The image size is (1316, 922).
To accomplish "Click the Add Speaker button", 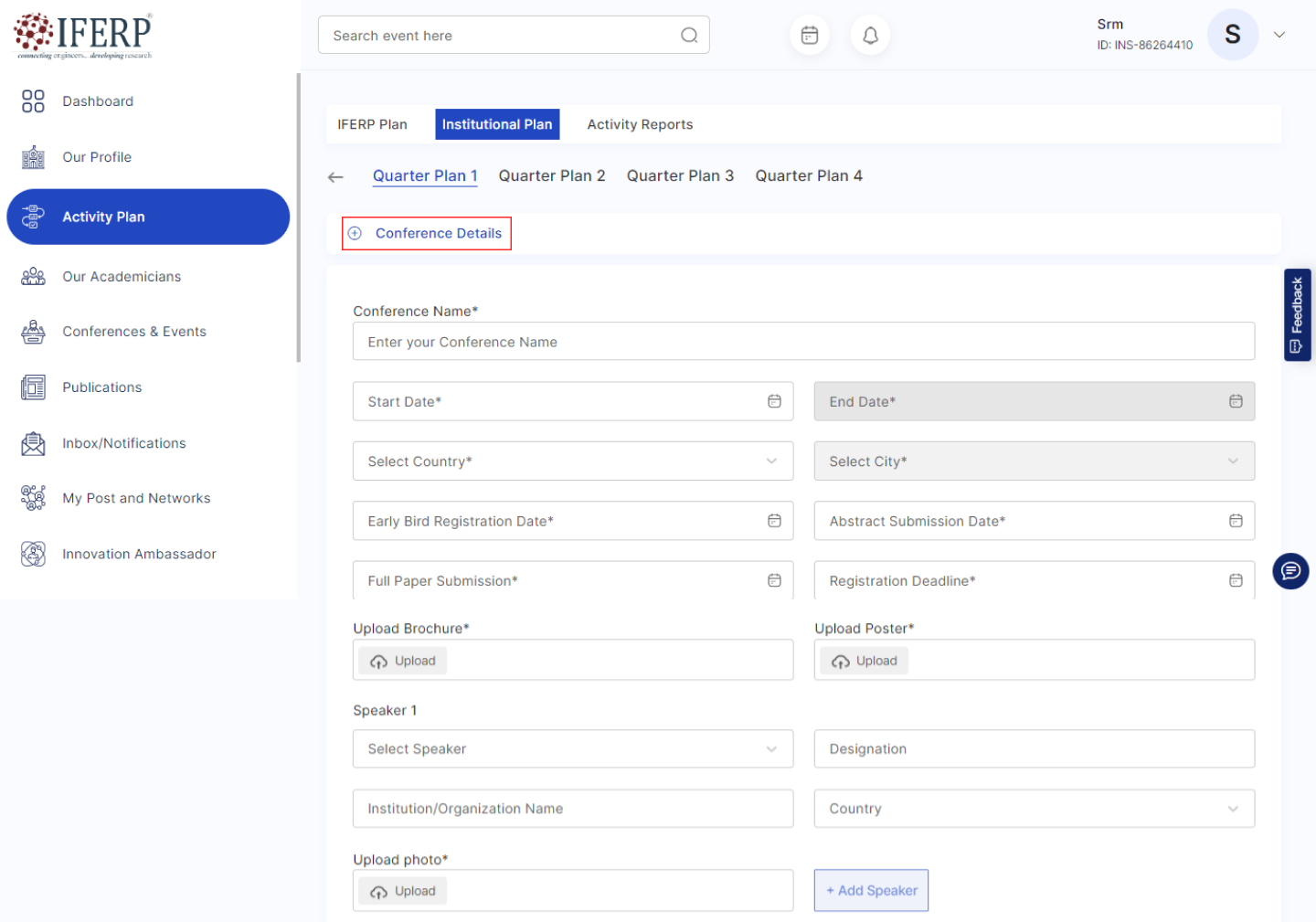I will [x=871, y=890].
